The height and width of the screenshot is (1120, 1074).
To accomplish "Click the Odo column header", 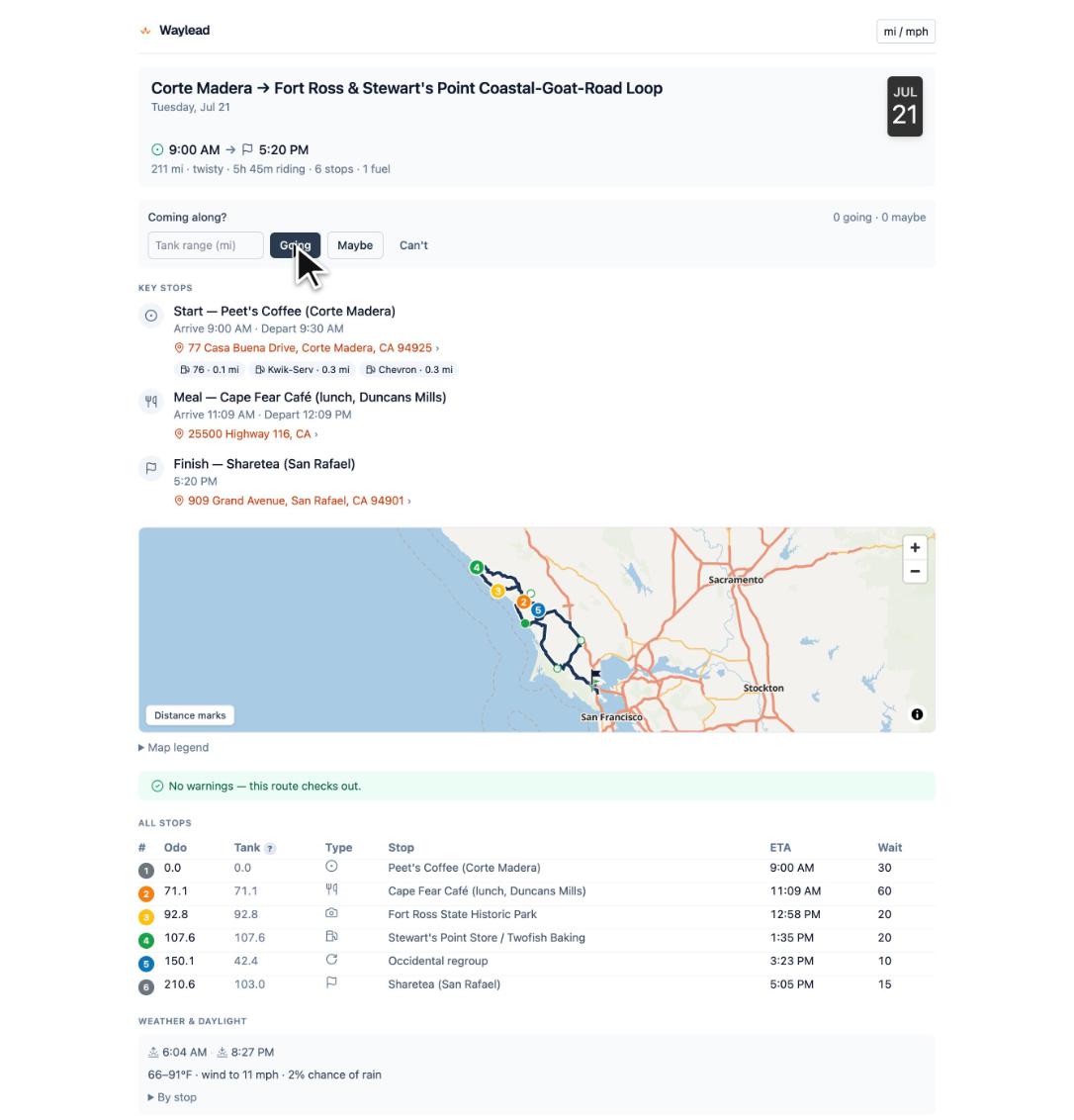I will [176, 848].
